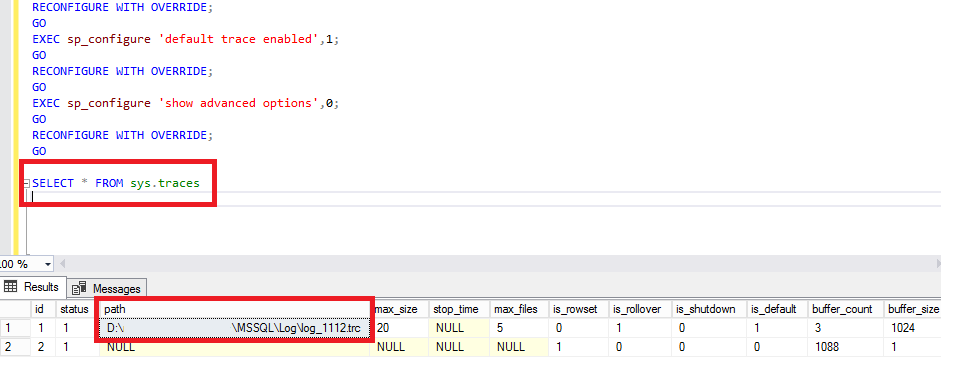Click the max_files column header

518,309
